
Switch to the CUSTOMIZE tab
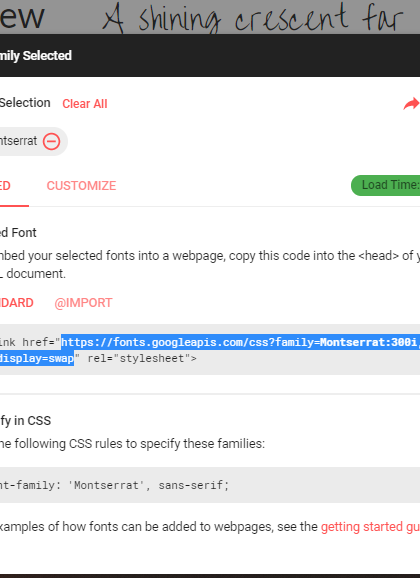click(81, 185)
